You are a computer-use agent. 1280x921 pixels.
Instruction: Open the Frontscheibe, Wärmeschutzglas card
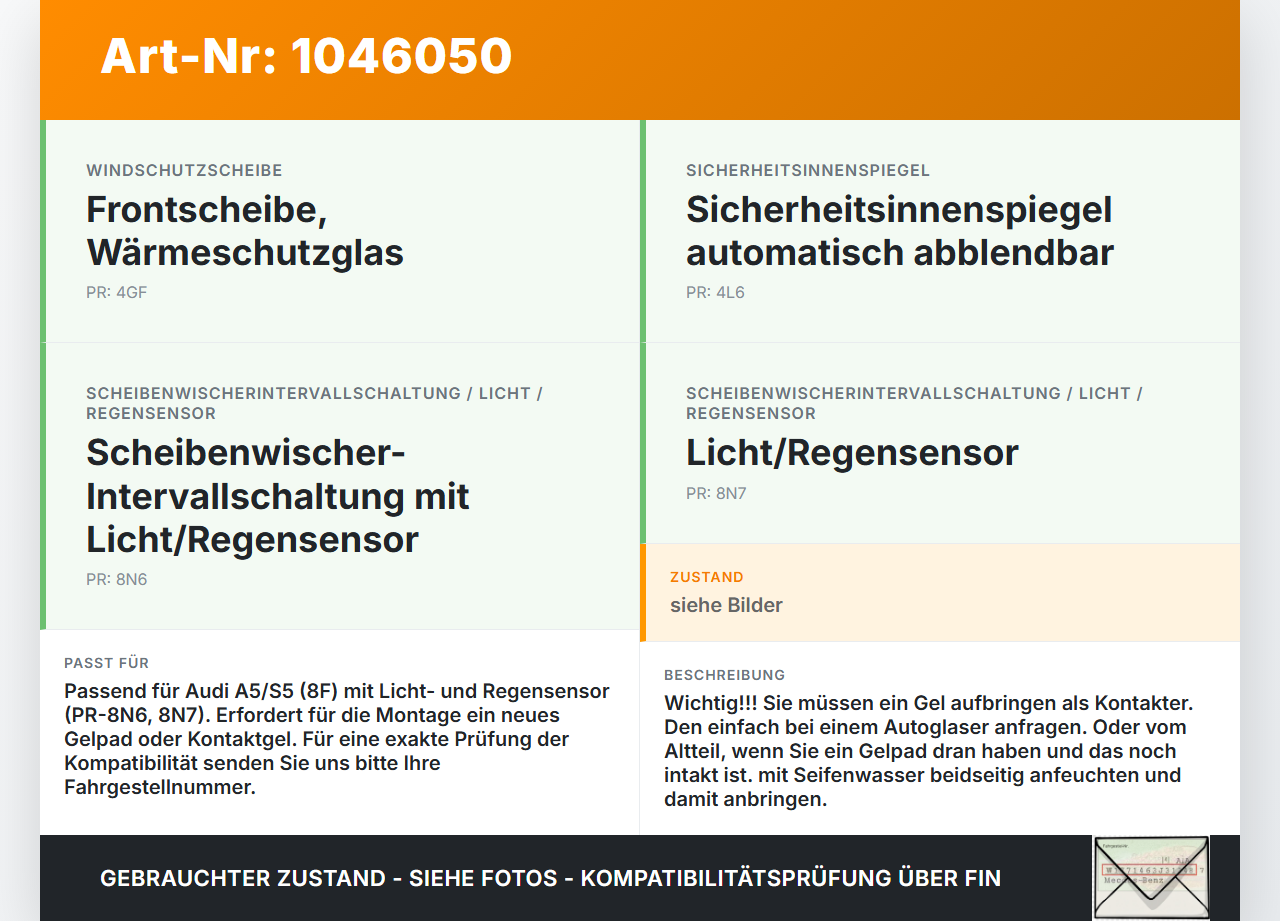tap(340, 231)
